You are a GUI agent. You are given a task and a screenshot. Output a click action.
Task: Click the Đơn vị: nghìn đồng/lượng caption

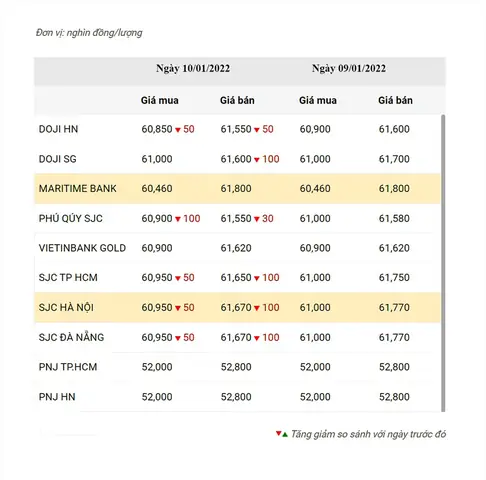pyautogui.click(x=89, y=33)
